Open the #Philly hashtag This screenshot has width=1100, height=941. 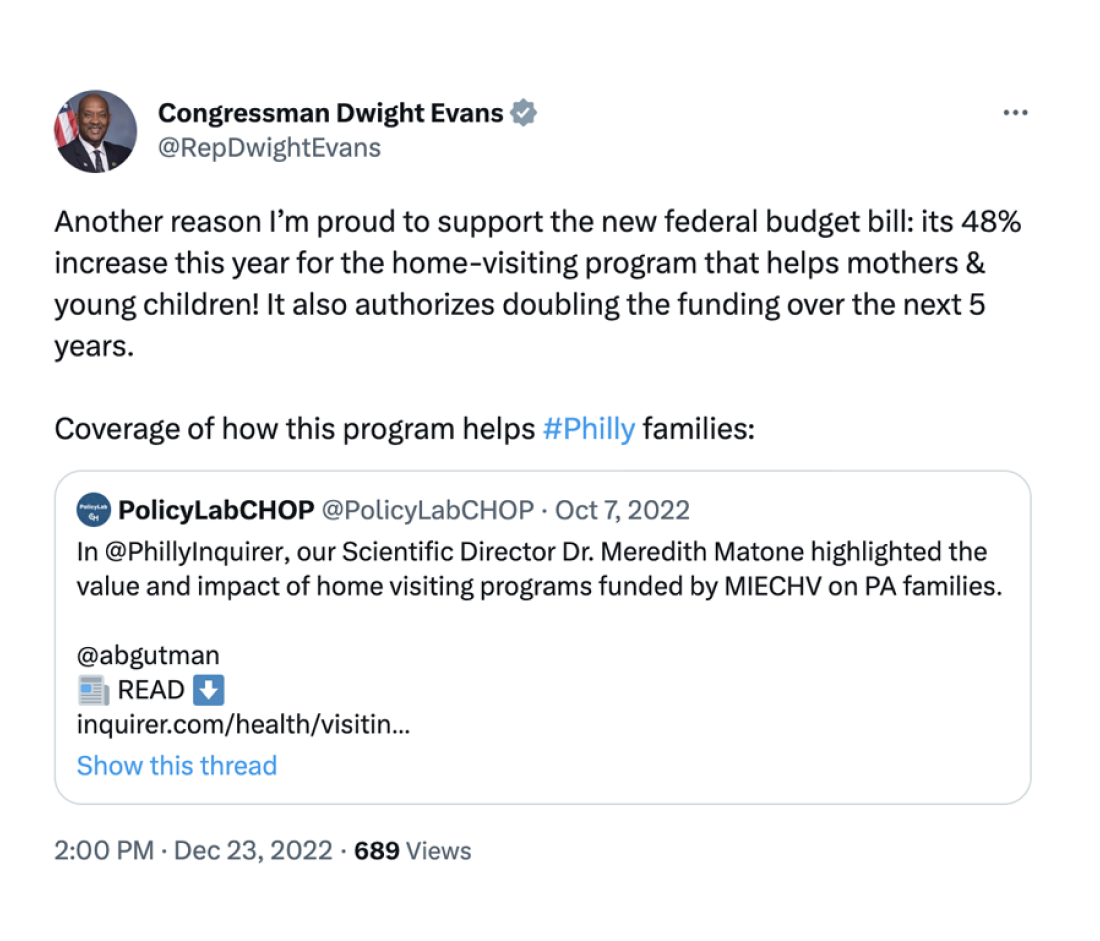(x=588, y=429)
